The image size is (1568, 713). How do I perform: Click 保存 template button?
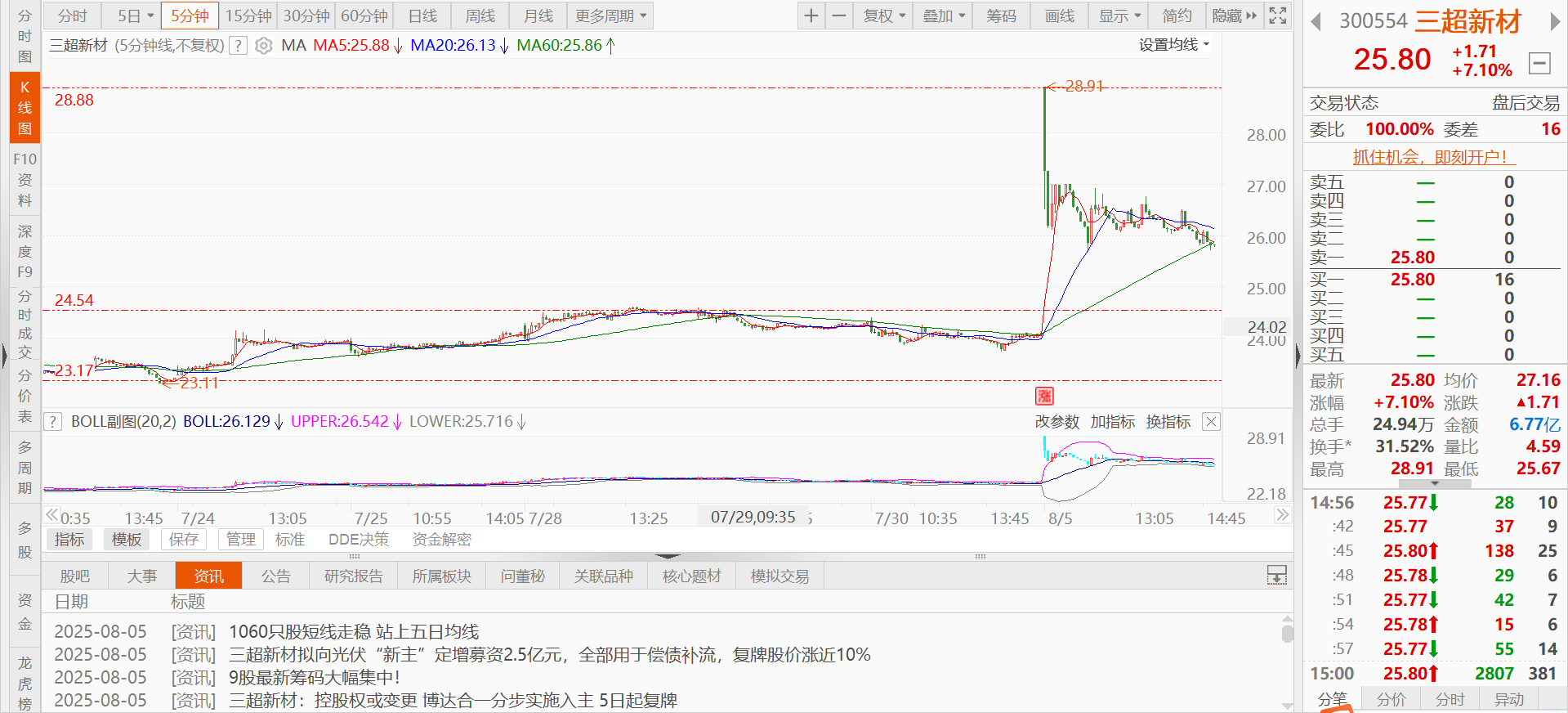point(184,539)
